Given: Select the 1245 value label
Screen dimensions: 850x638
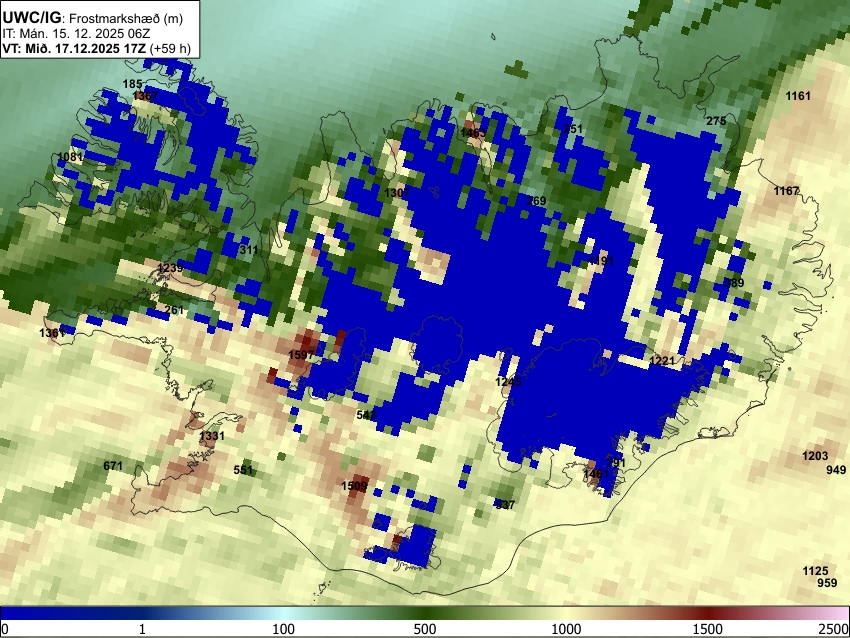Looking at the screenshot, I should (x=508, y=382).
